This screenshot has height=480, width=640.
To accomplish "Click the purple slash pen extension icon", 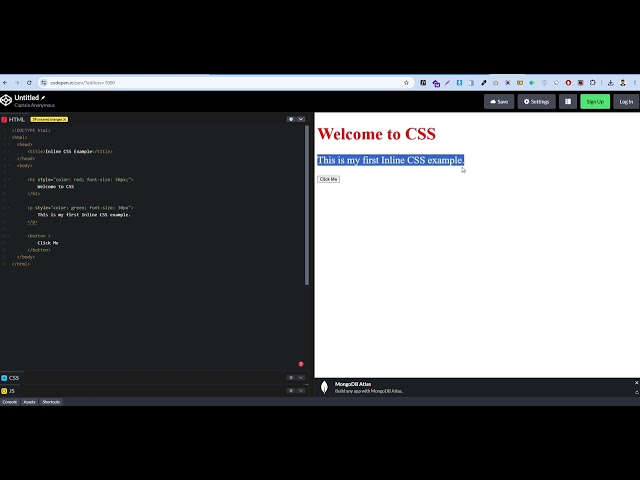I will point(447,83).
